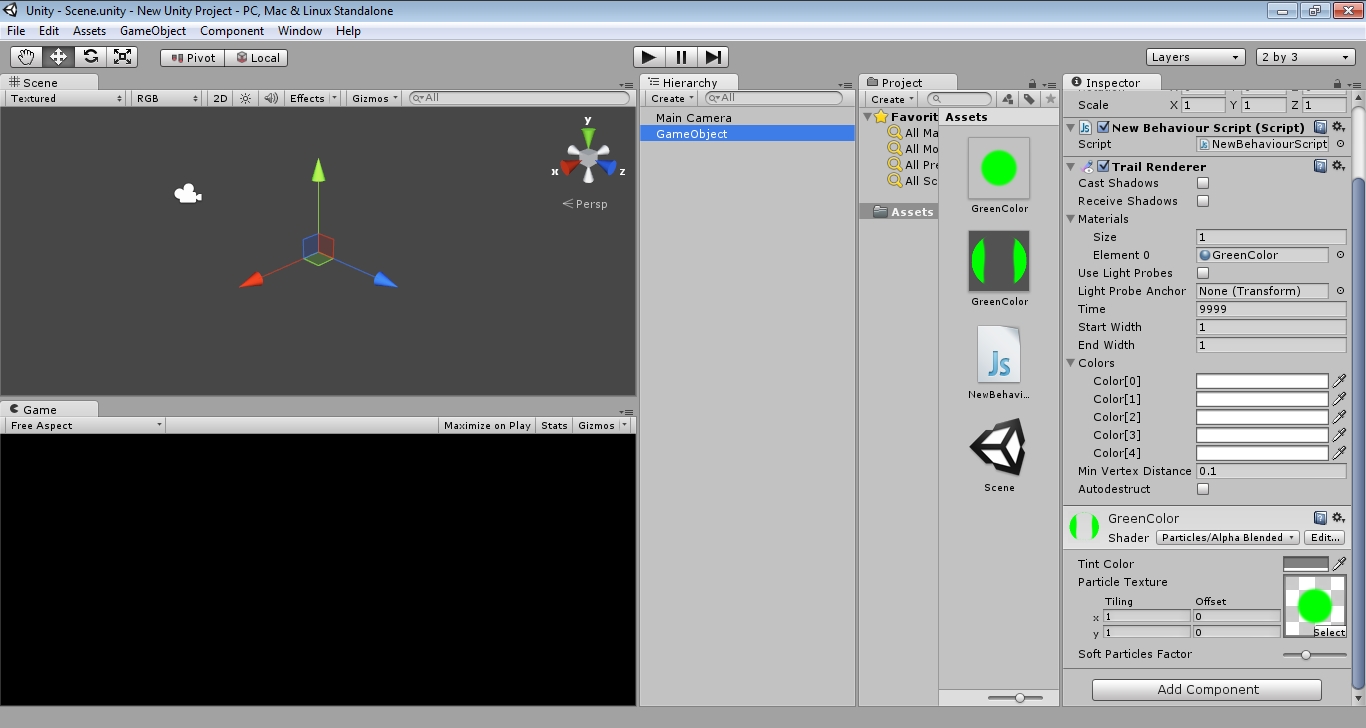Select the Move tool

[x=58, y=57]
